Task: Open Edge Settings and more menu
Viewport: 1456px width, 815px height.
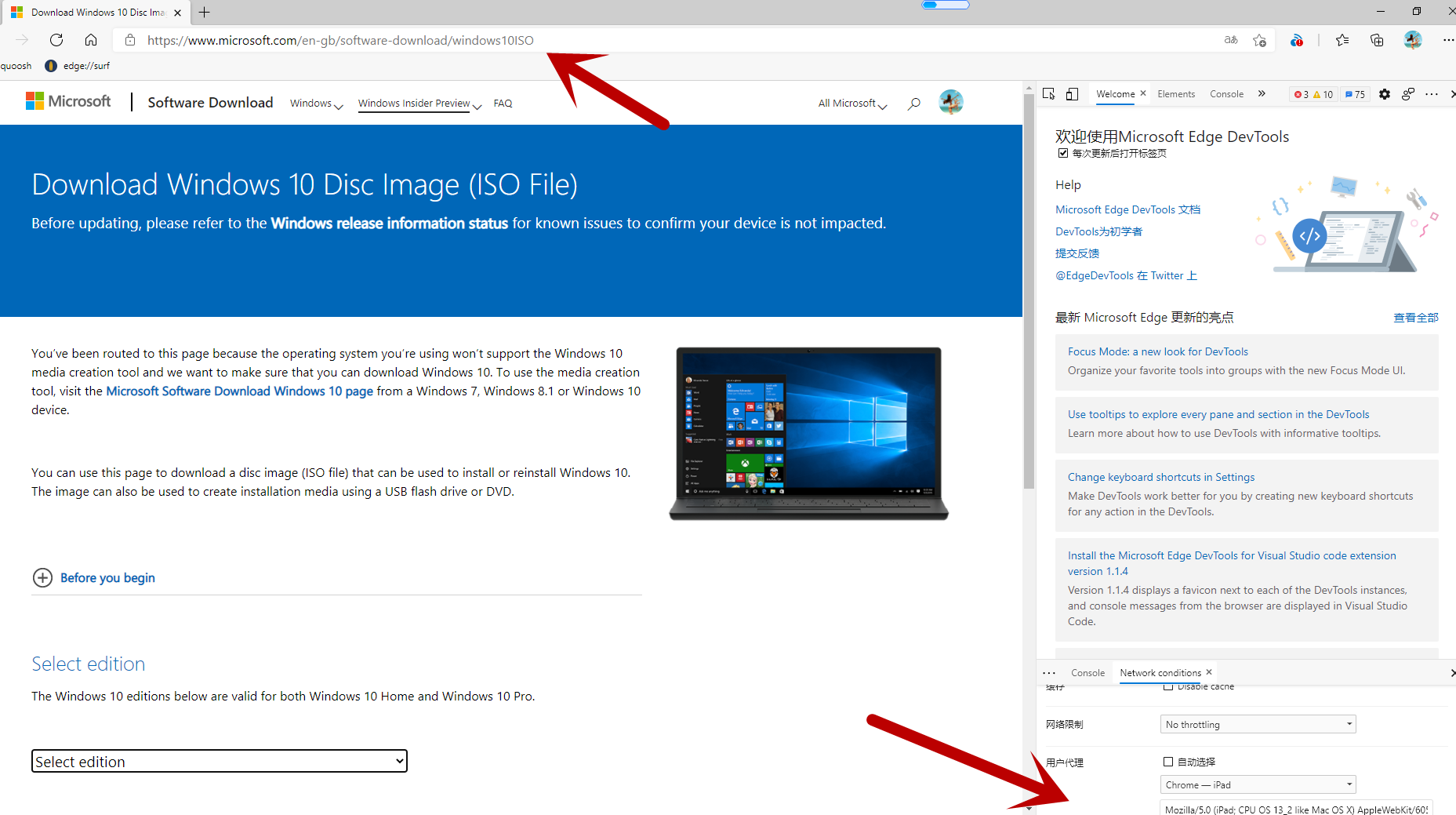Action: tap(1447, 40)
